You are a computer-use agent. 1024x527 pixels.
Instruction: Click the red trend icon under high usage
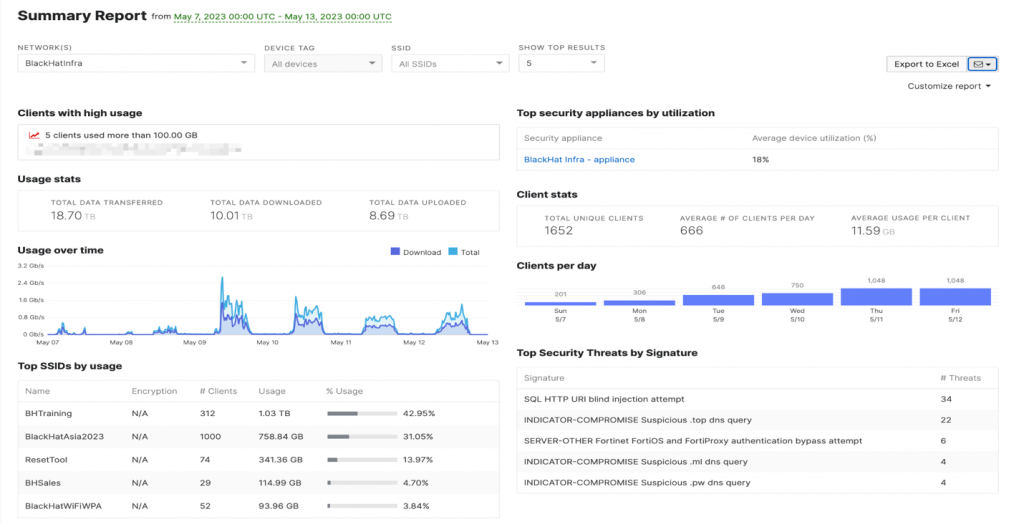pyautogui.click(x=34, y=135)
